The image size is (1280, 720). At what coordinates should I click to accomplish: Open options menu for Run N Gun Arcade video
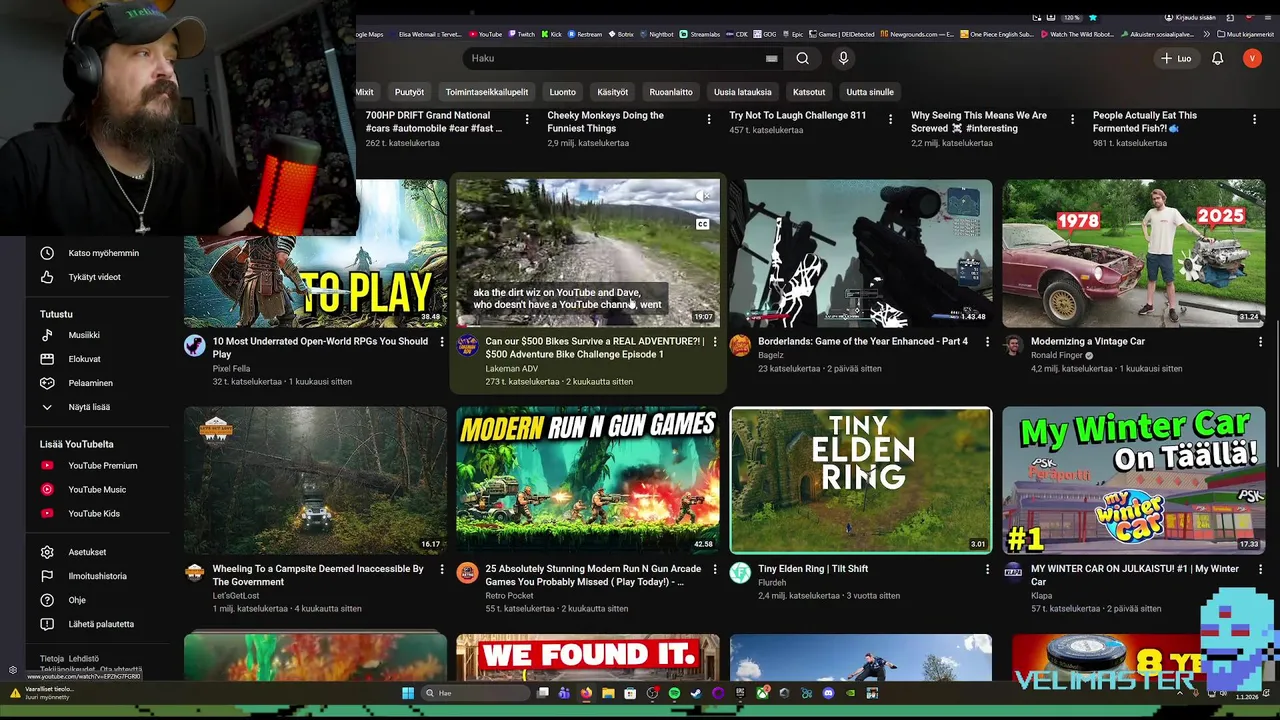(714, 569)
